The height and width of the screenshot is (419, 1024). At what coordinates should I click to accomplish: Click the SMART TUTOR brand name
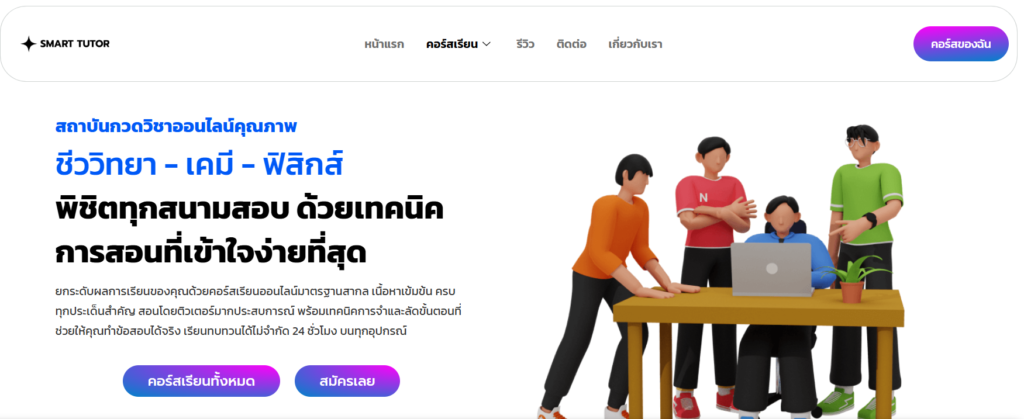click(74, 44)
